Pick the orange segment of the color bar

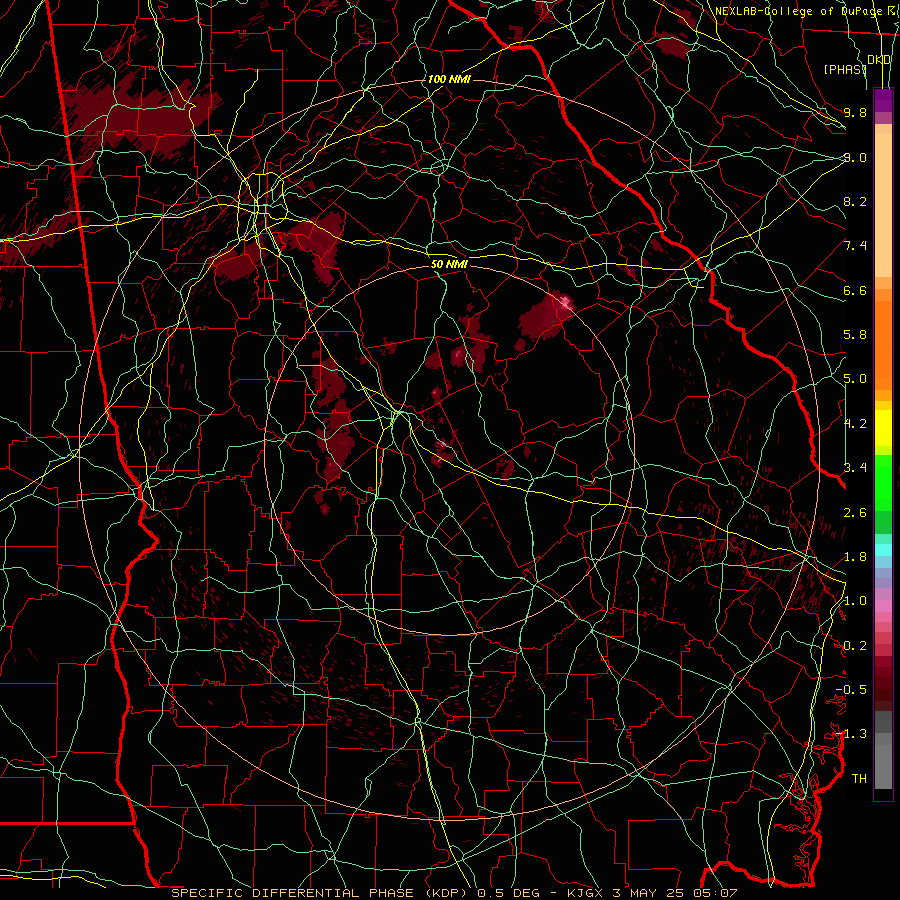click(883, 346)
